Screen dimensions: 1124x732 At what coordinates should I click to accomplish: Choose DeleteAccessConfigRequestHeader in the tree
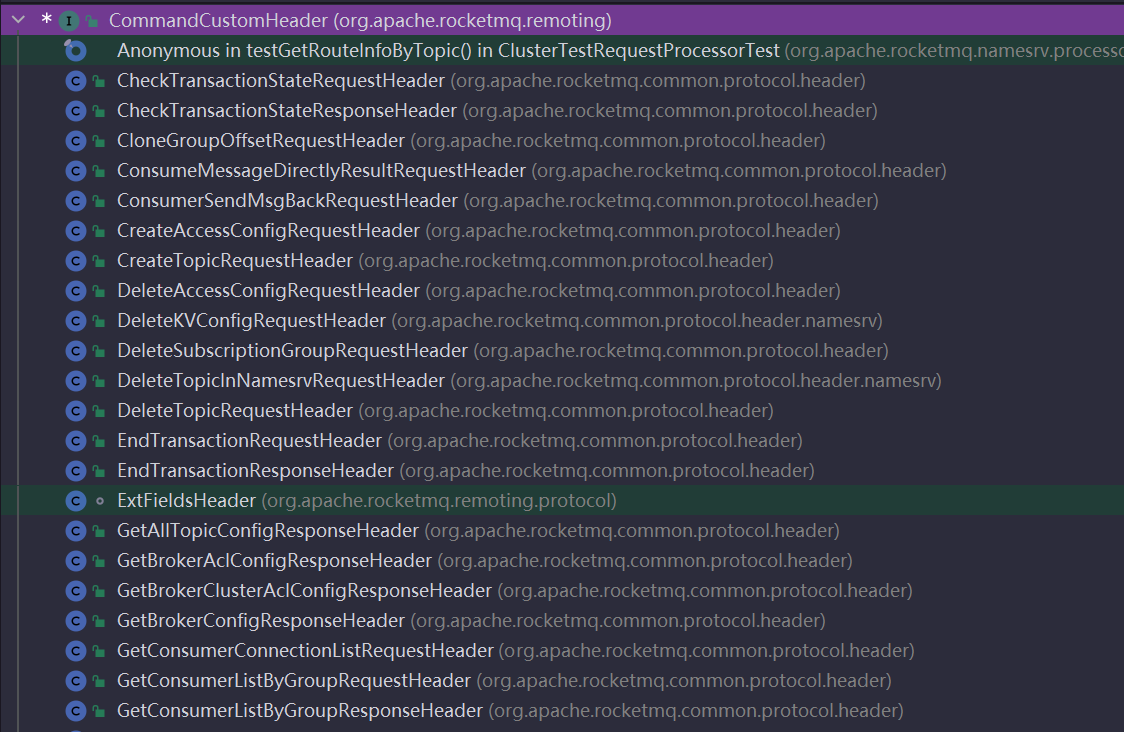268,290
